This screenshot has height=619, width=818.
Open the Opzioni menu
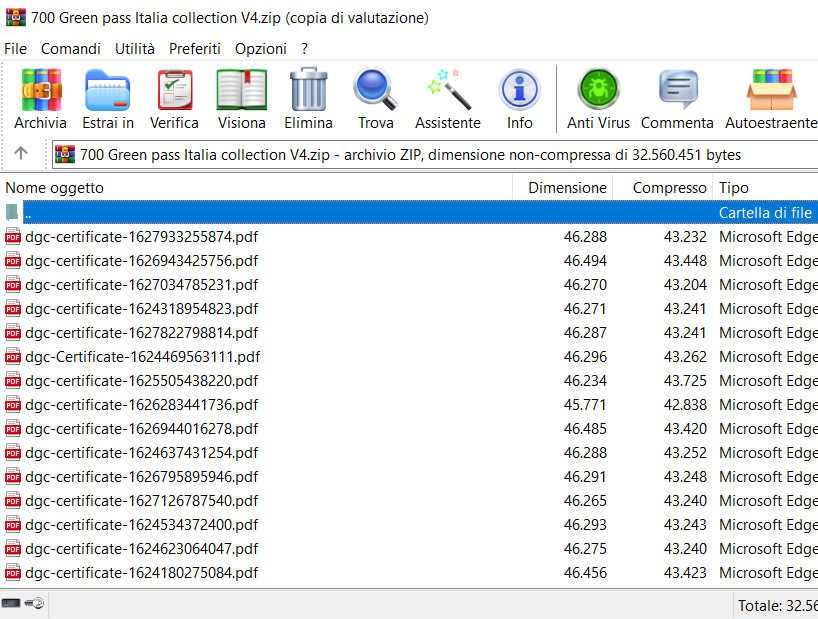tap(261, 48)
